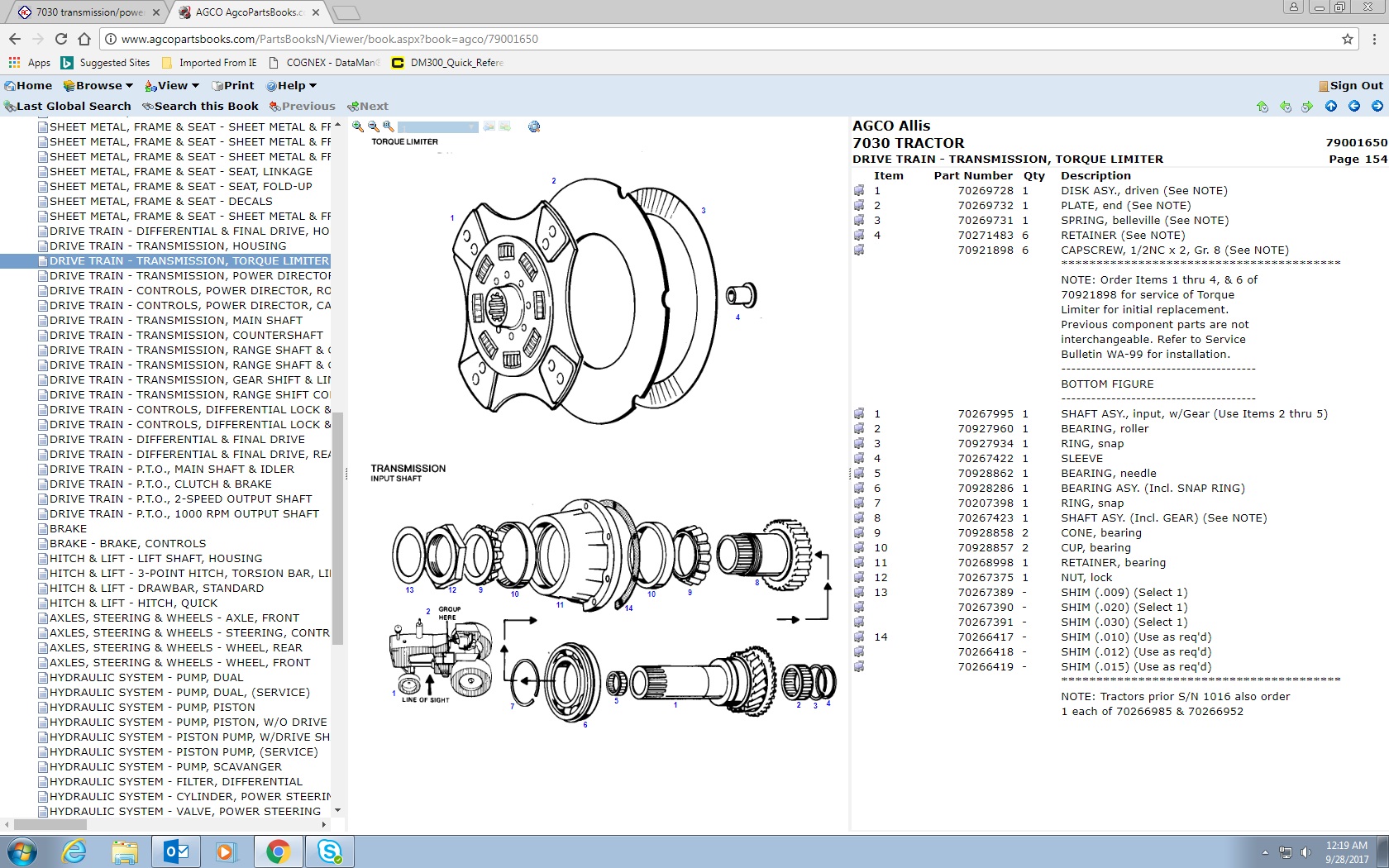Open DRIVE TRAIN - TRANSMISSION, MAIN SHAFT

[x=176, y=320]
